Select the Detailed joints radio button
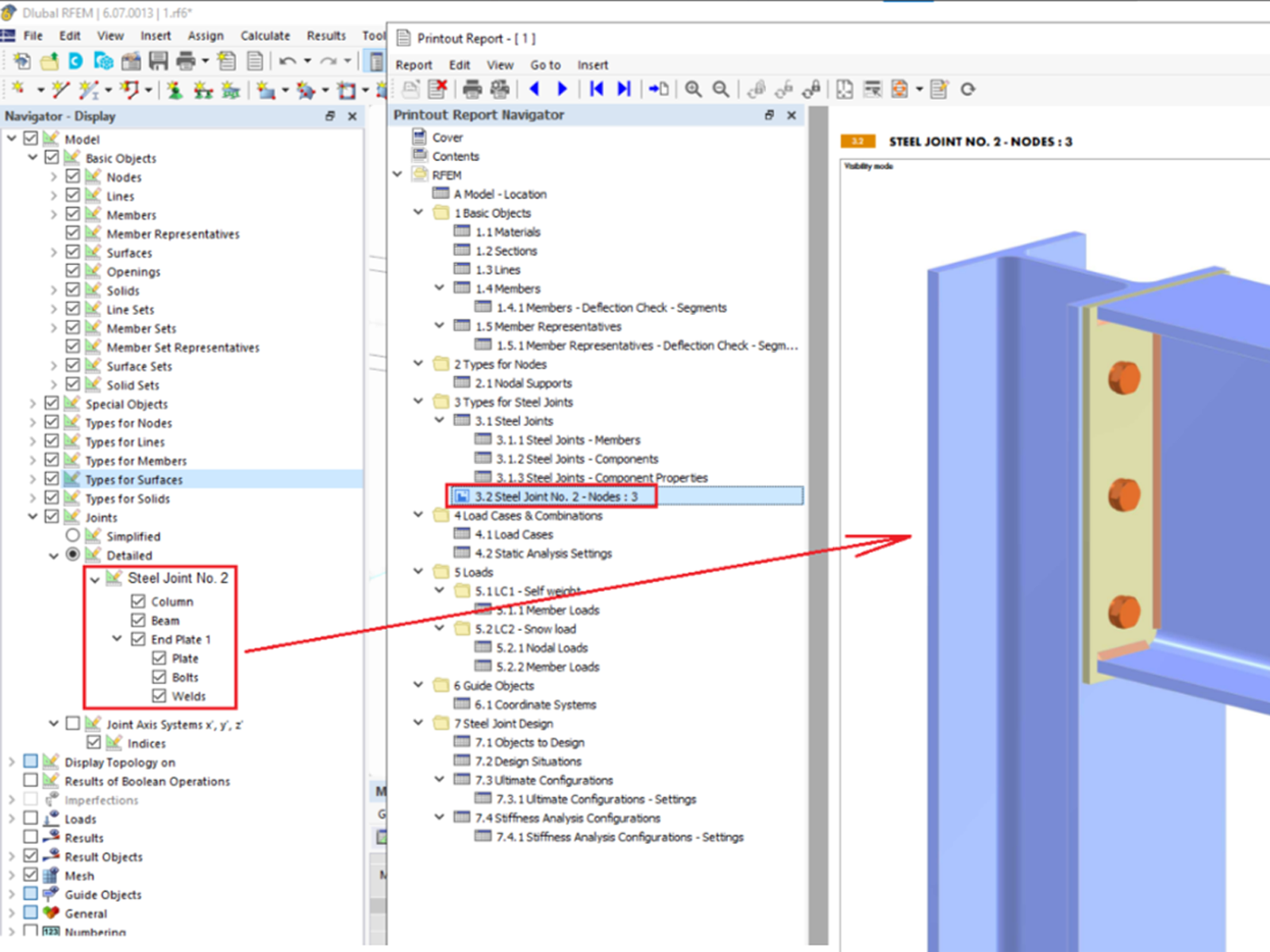 point(73,555)
